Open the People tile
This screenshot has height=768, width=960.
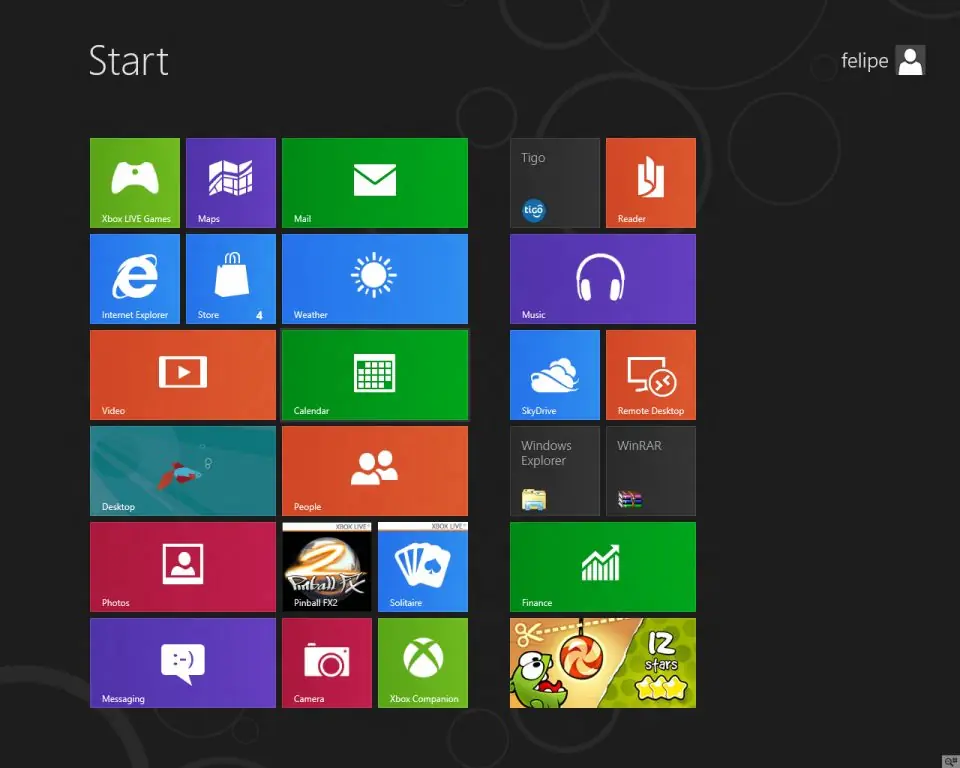coord(375,471)
